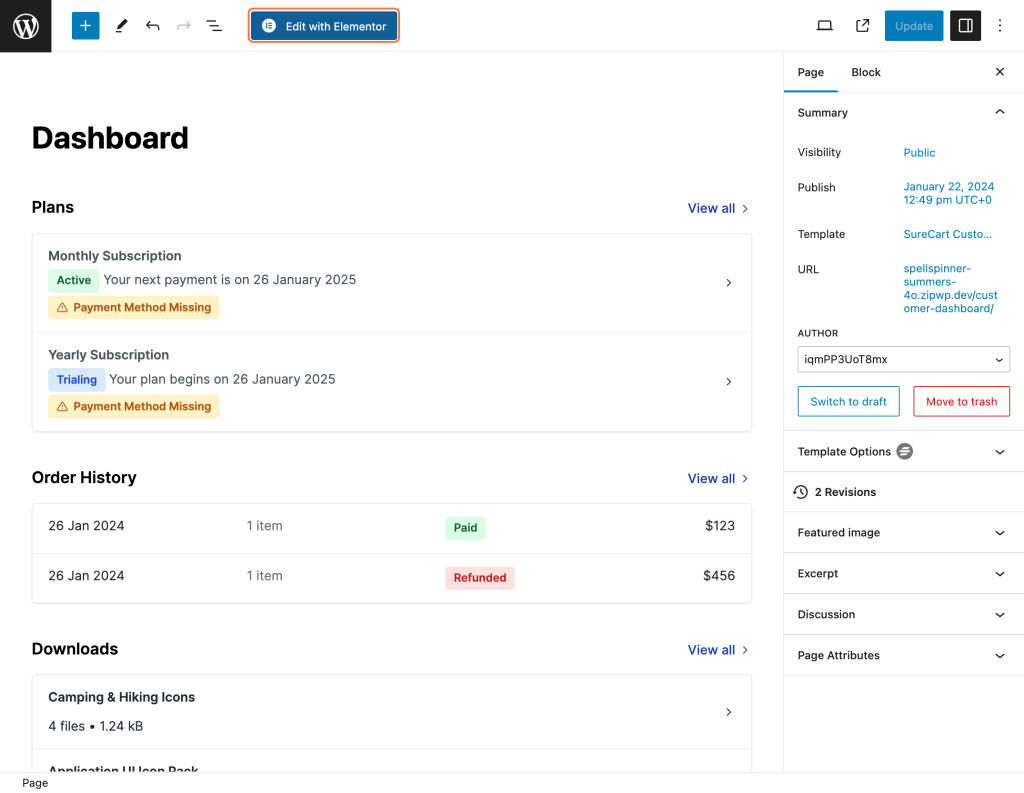Viewport: 1024px width, 793px height.
Task: Open the three-dot Options menu
Action: click(1000, 26)
